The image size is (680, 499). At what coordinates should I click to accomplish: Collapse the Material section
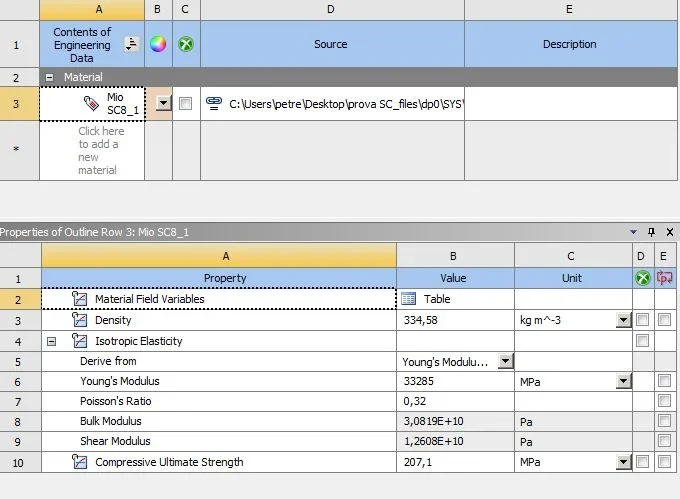pos(49,77)
